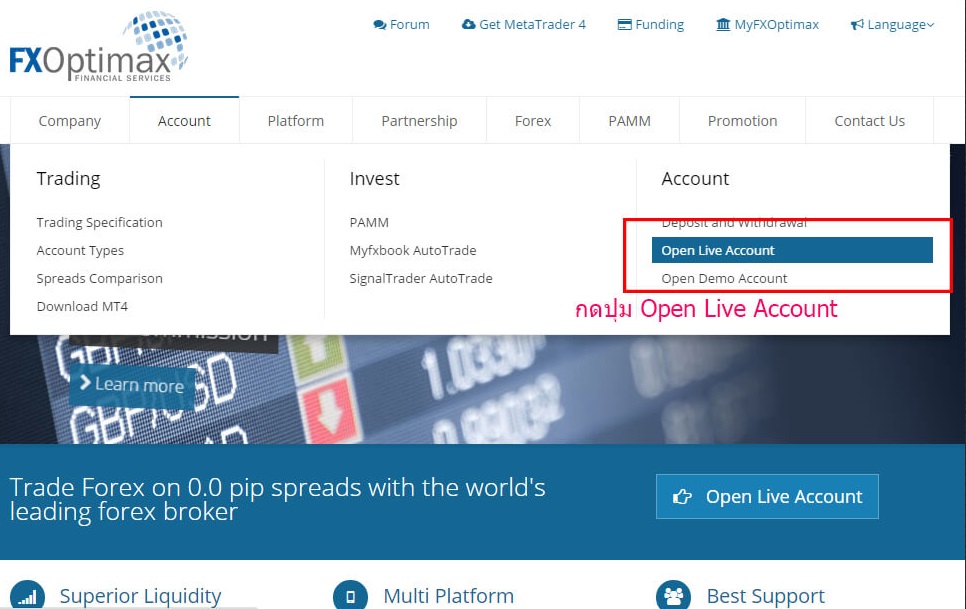The width and height of the screenshot is (966, 609).
Task: Click the Get MetaTrader 4 cloud download icon
Action: [x=469, y=24]
